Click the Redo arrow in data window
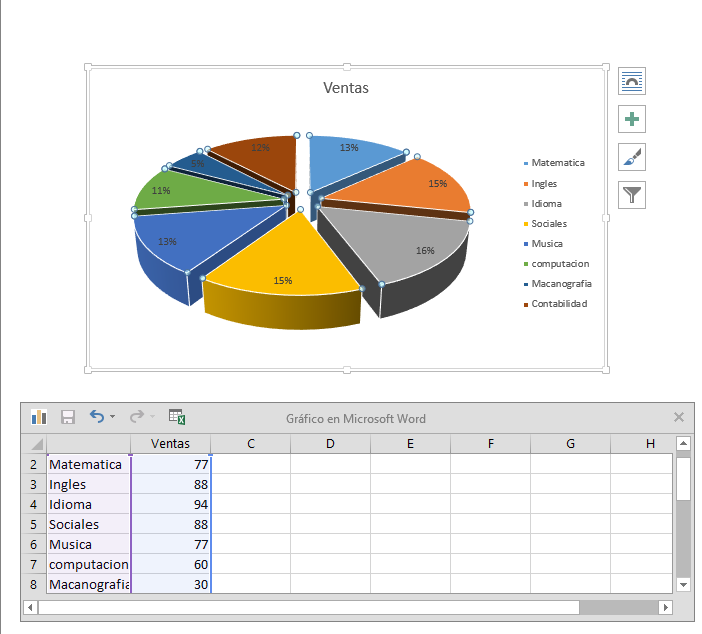The height and width of the screenshot is (634, 702). click(x=137, y=416)
